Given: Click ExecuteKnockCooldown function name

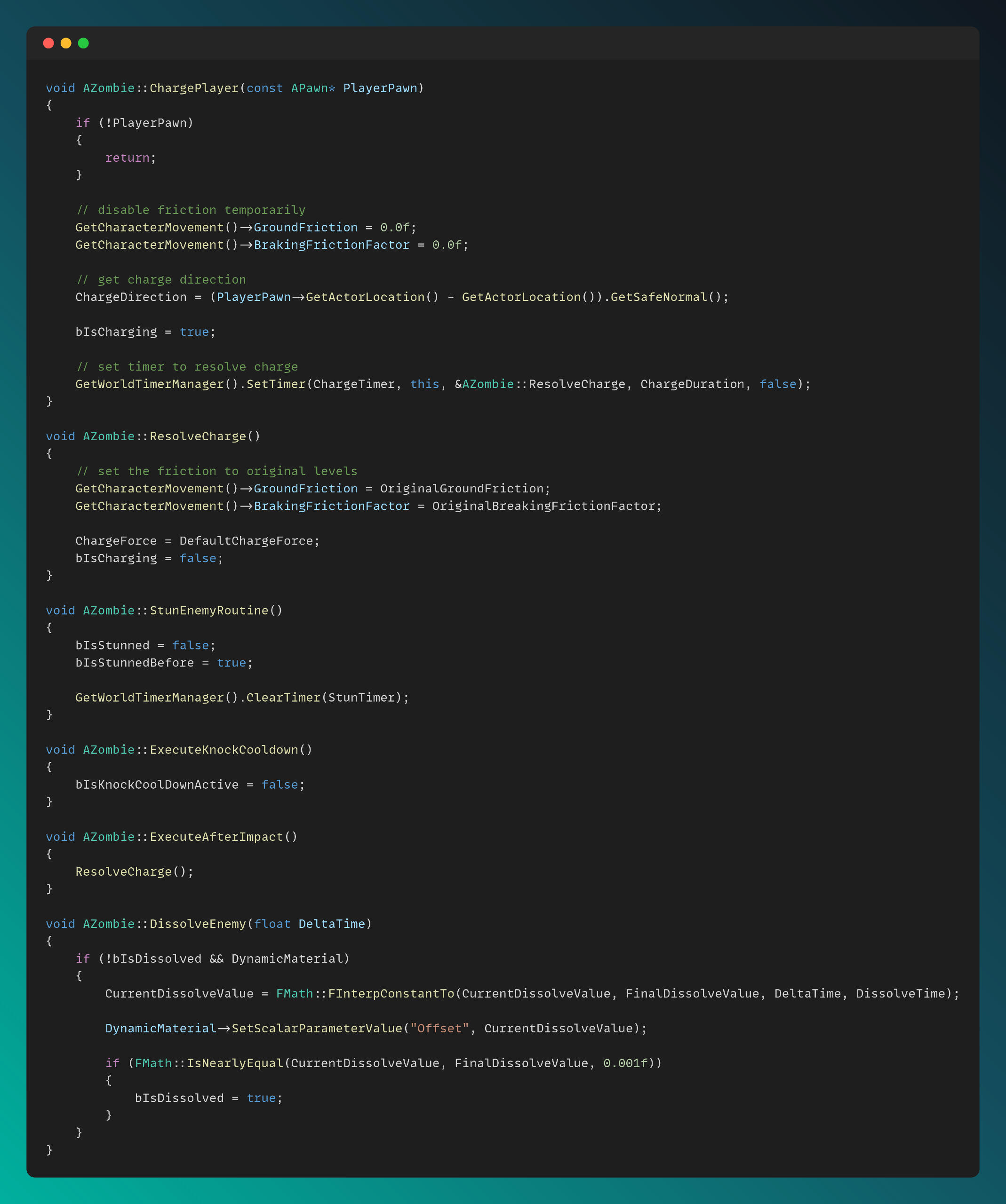Looking at the screenshot, I should [224, 750].
